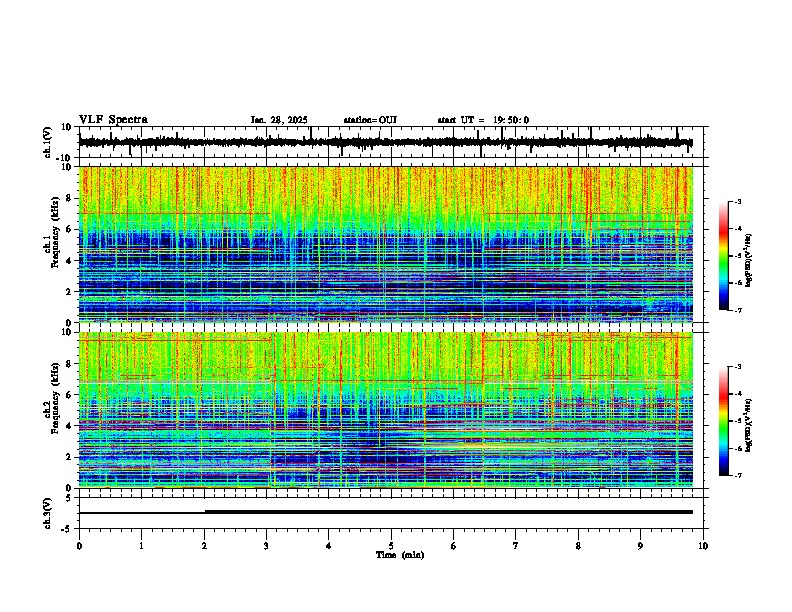Click the "6" tick on ch.1 frequency axis
Viewport: 792px width, 612px height.
click(x=69, y=229)
